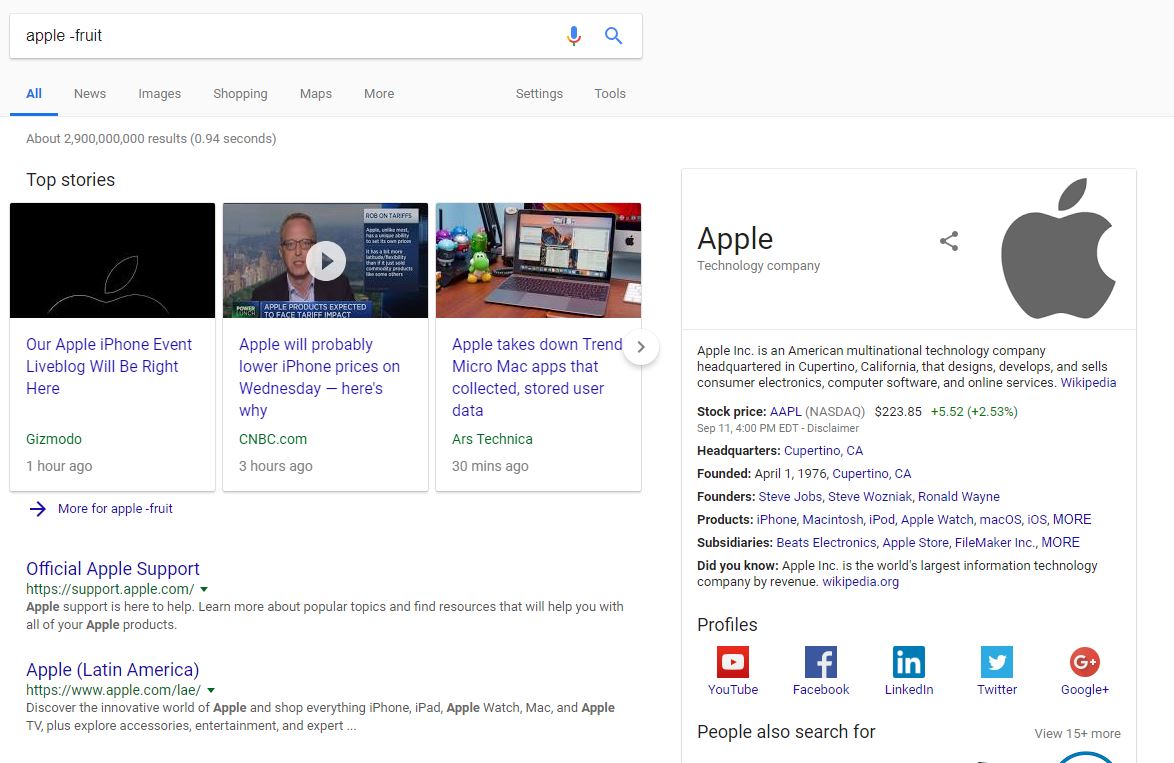Open Apple's Facebook profile icon
This screenshot has height=763, width=1174.
(820, 662)
